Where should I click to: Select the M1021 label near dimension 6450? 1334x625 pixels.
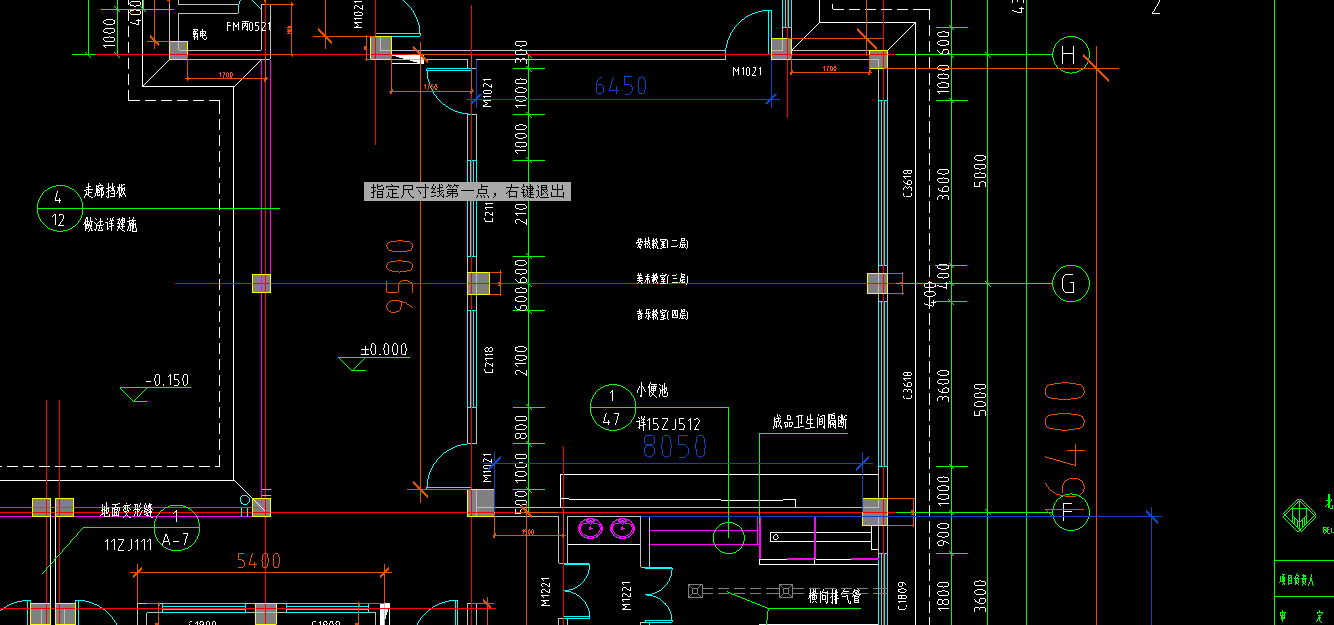(x=747, y=71)
